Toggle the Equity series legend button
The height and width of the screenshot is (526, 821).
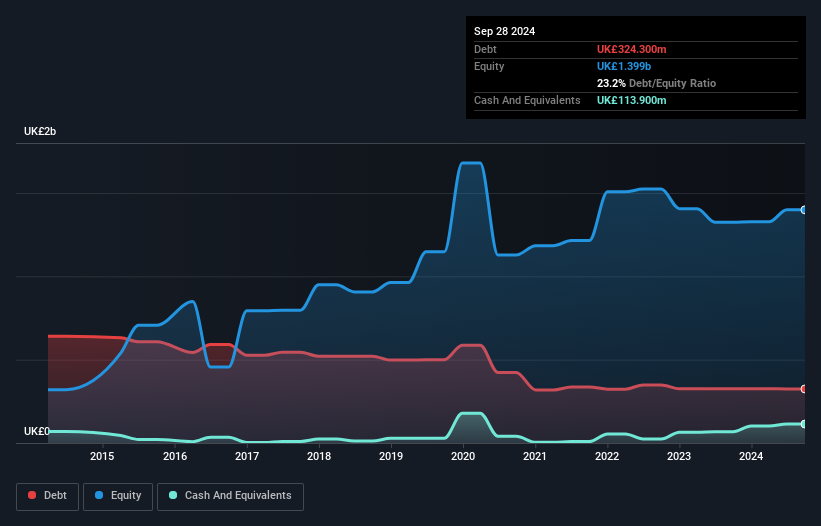pyautogui.click(x=118, y=496)
